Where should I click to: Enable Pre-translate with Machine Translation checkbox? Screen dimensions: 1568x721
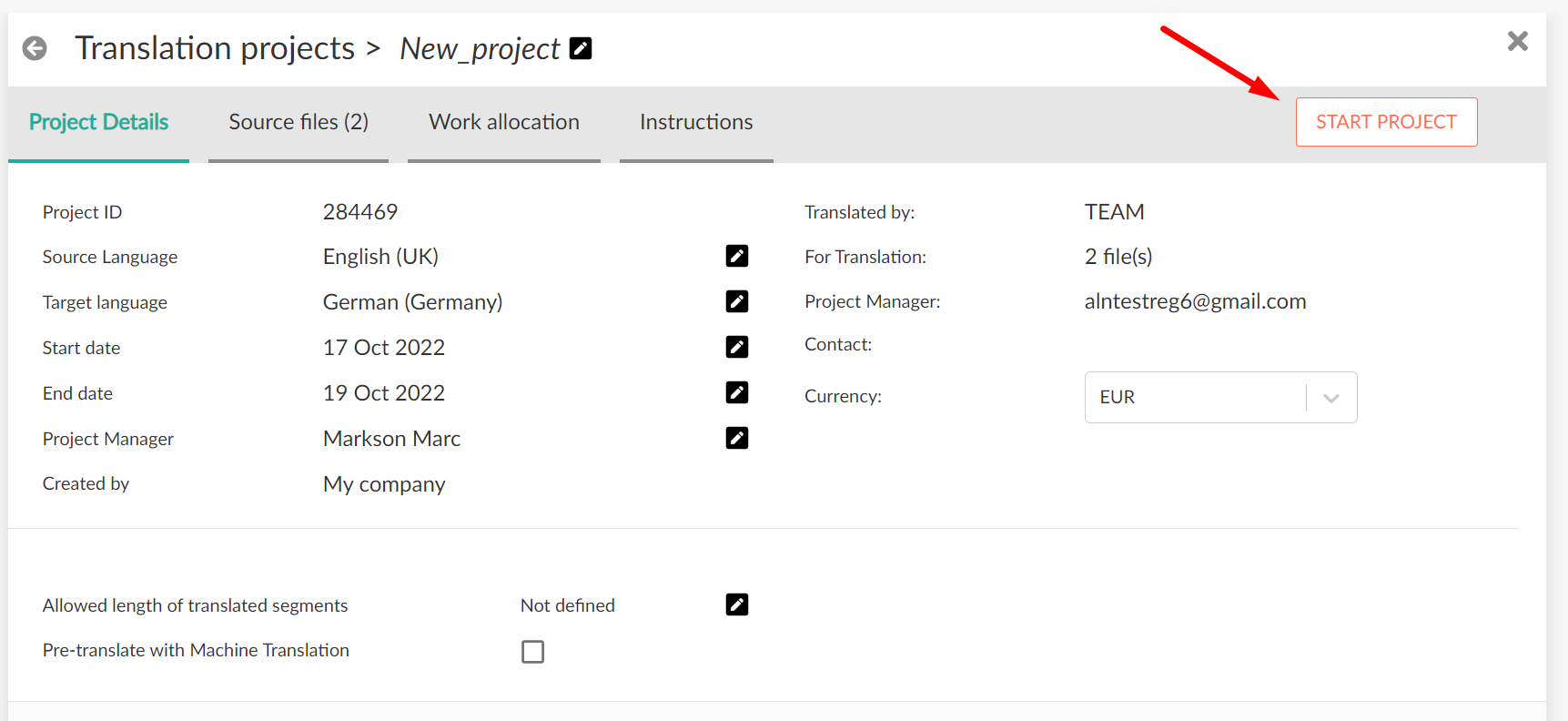tap(533, 652)
